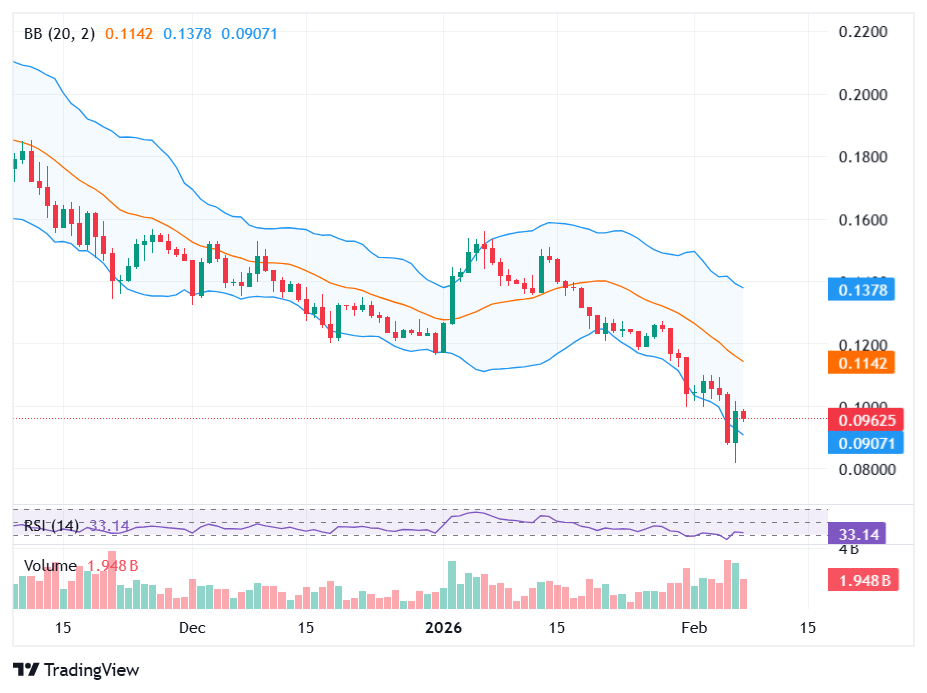Click the Volume indicator label

click(50, 566)
